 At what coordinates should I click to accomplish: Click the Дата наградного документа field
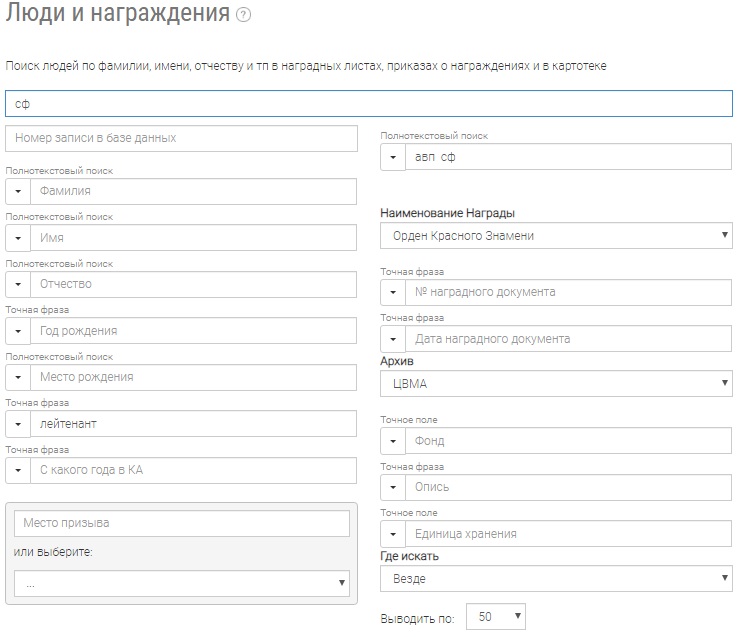click(568, 339)
